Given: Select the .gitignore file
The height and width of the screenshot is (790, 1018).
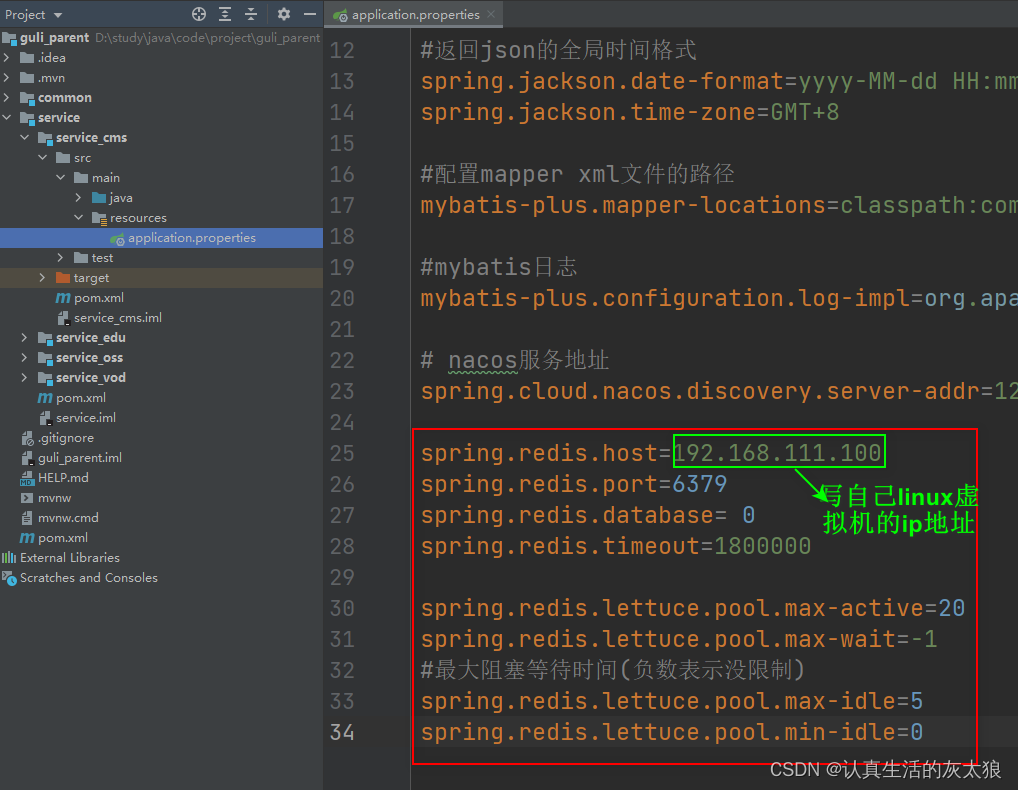Looking at the screenshot, I should coord(65,438).
